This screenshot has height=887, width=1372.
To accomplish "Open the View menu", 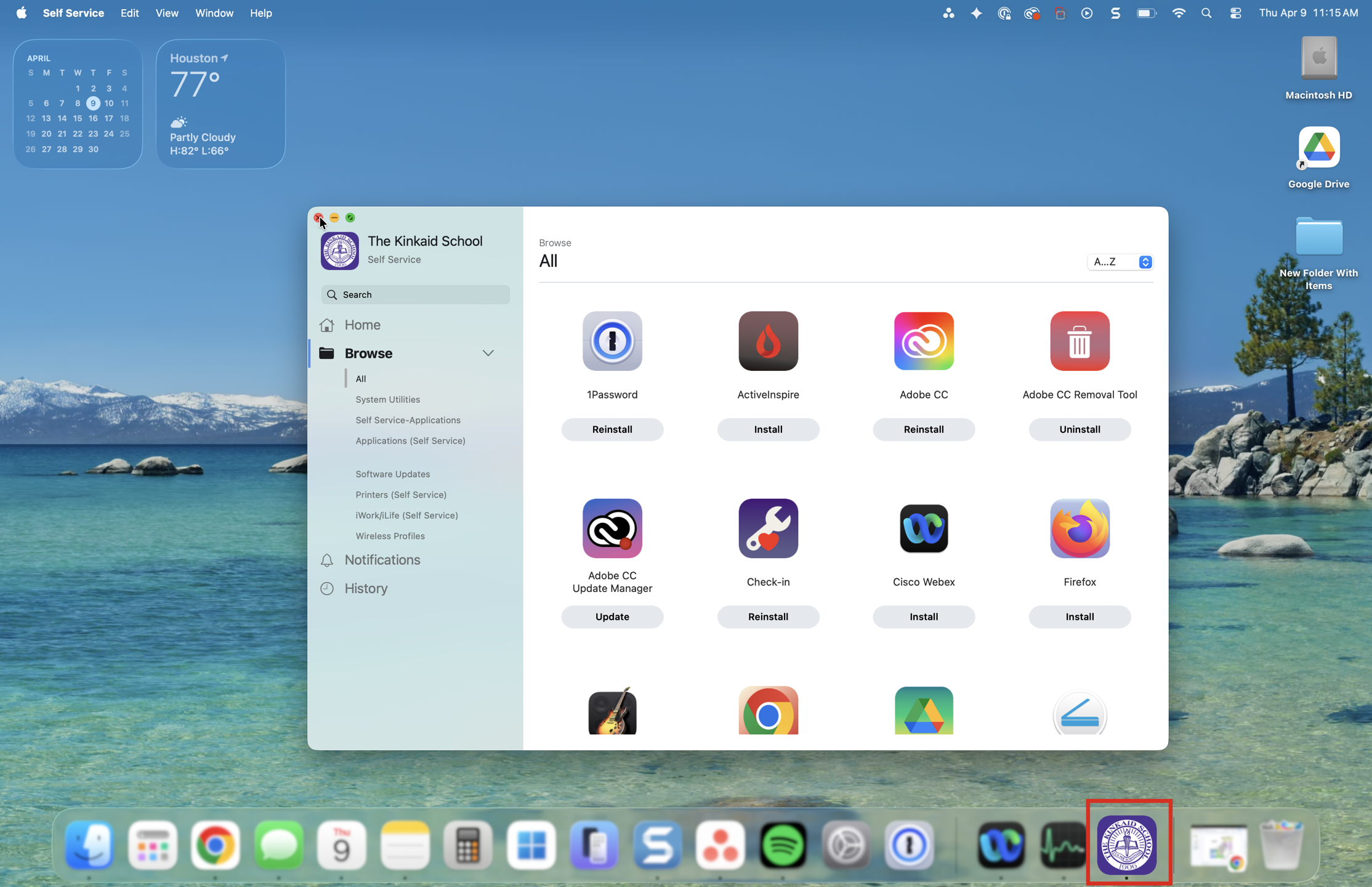I will tap(166, 13).
